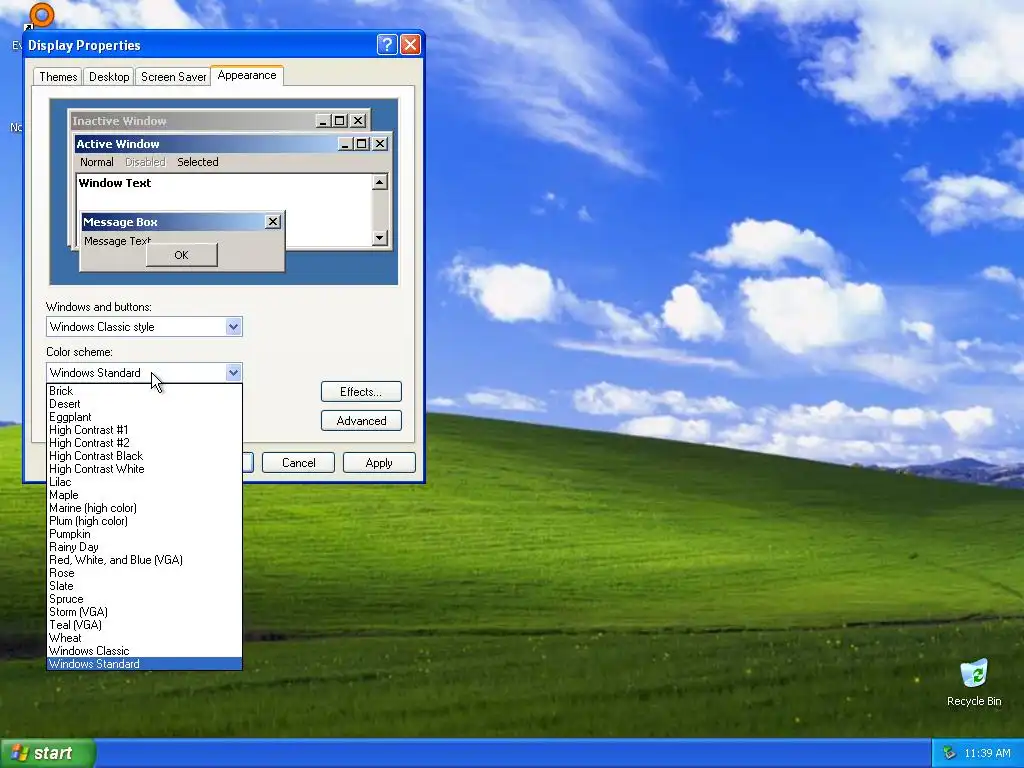The width and height of the screenshot is (1024, 768).
Task: Select highlighted Windows Standard list entry
Action: click(x=144, y=664)
